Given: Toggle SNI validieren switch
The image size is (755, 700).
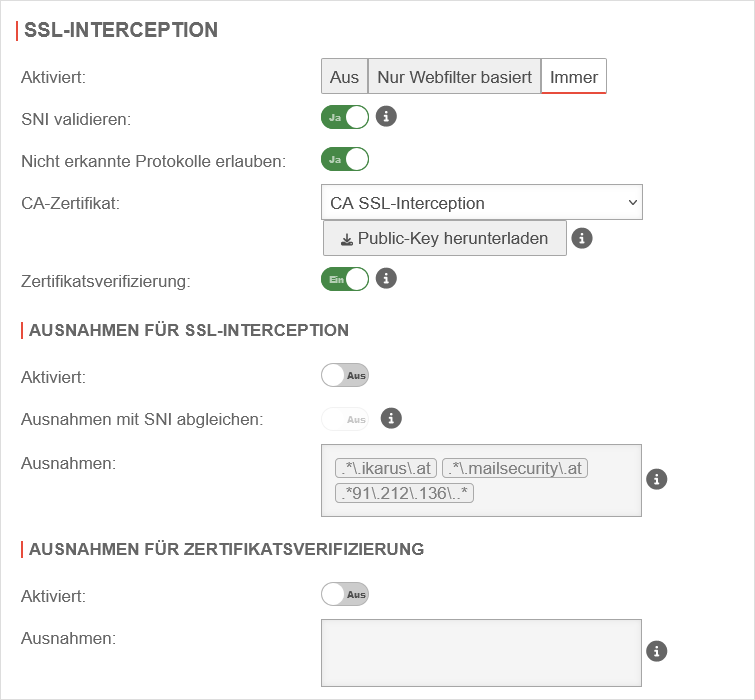Looking at the screenshot, I should coord(345,117).
